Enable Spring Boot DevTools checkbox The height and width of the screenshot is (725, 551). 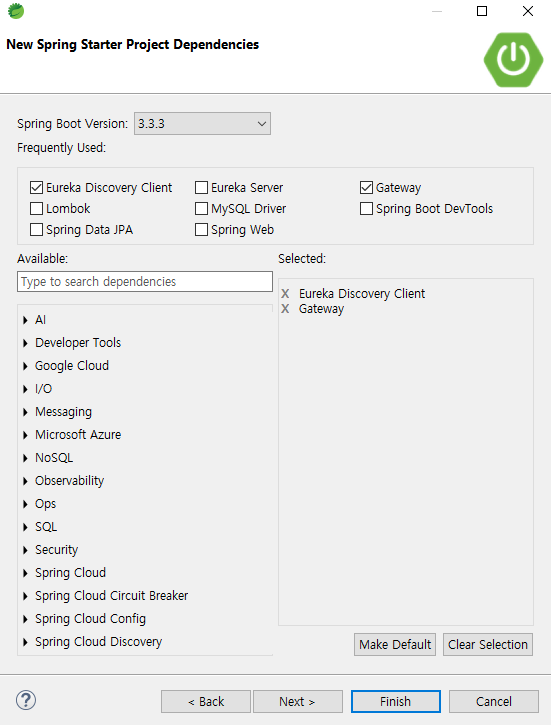367,209
